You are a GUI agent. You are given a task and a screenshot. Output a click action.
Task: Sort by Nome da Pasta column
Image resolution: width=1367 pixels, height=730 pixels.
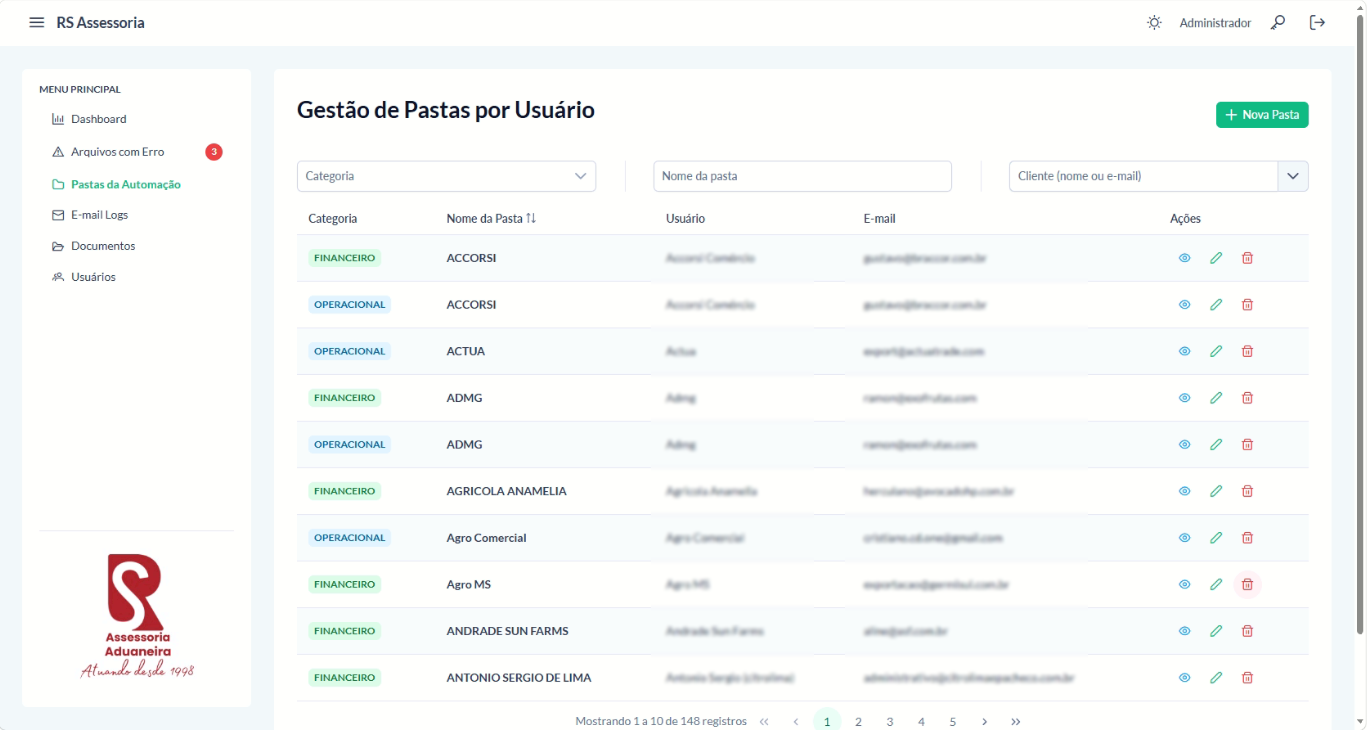click(491, 218)
